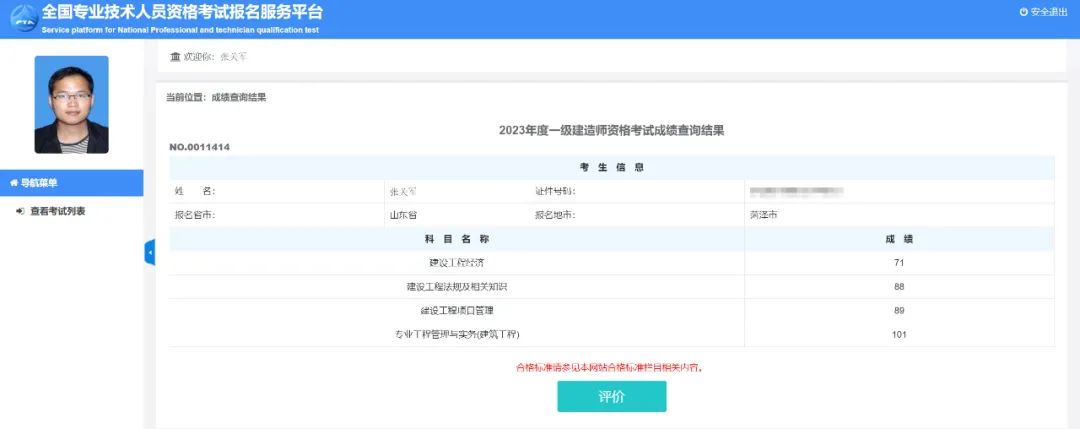
Task: Click the 成绩 column header
Action: click(x=899, y=239)
